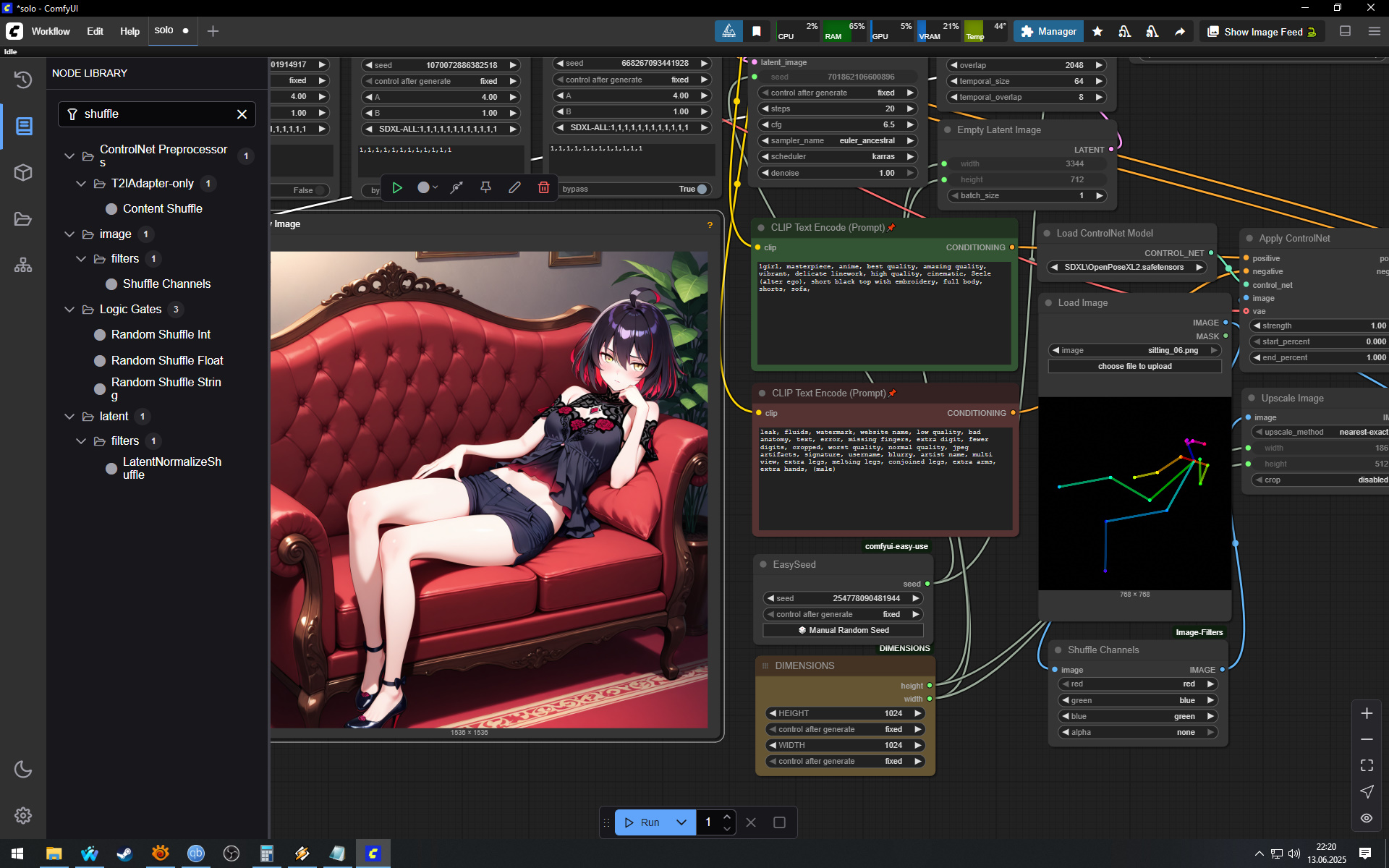Image resolution: width=1389 pixels, height=868 pixels.
Task: Collapse the EasySeed node dot
Action: (763, 564)
